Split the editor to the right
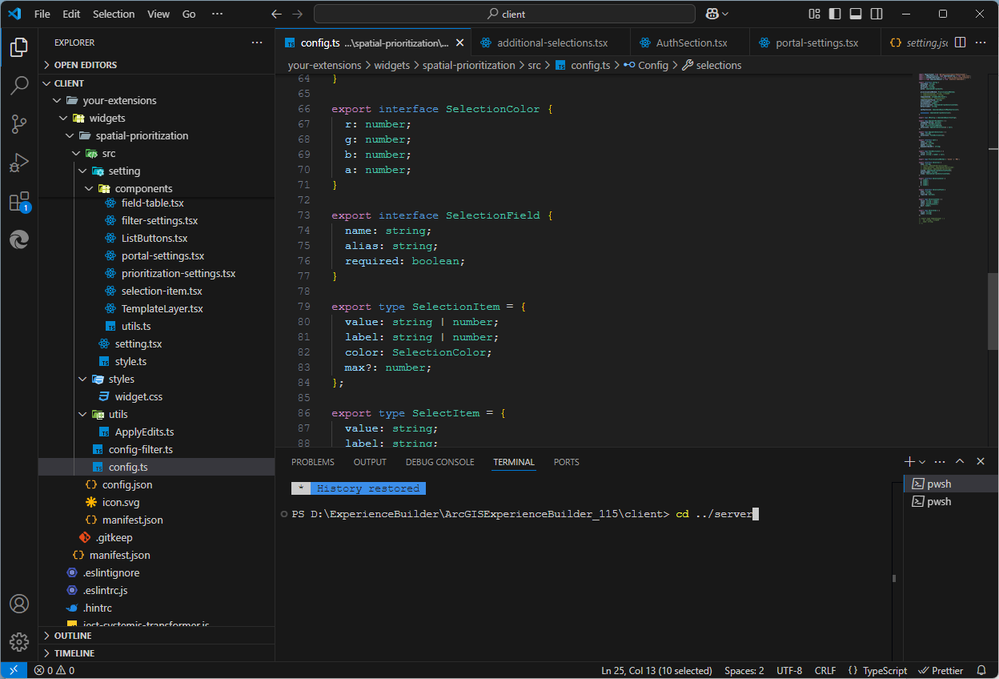The width and height of the screenshot is (999, 679). click(960, 43)
